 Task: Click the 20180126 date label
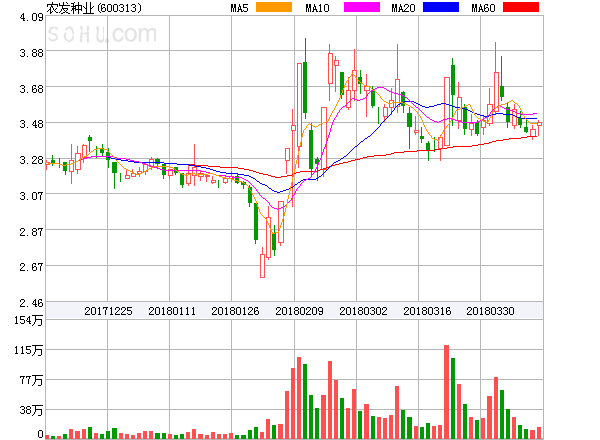point(235,311)
